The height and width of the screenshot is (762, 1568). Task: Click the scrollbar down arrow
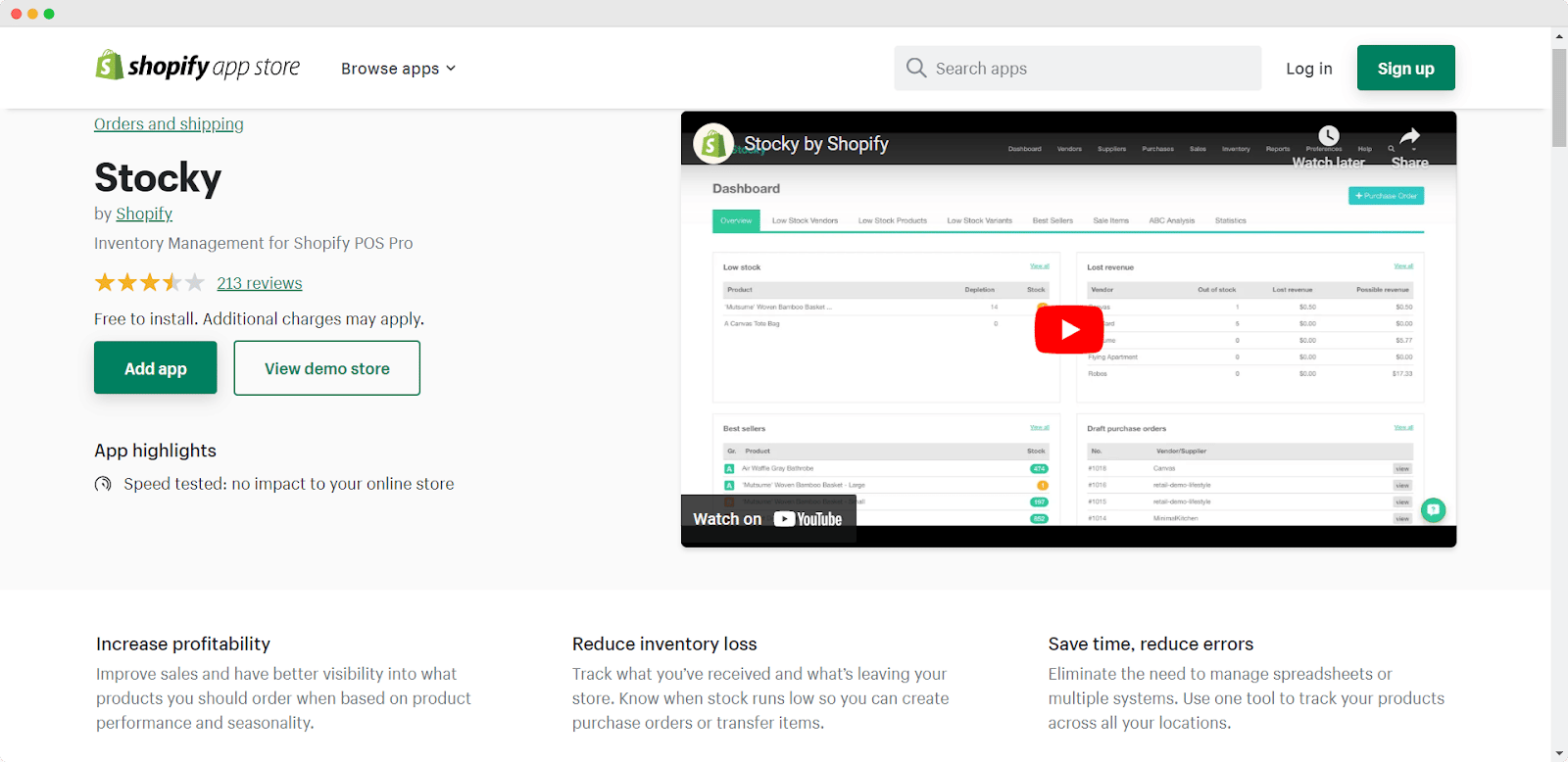pyautogui.click(x=1559, y=753)
